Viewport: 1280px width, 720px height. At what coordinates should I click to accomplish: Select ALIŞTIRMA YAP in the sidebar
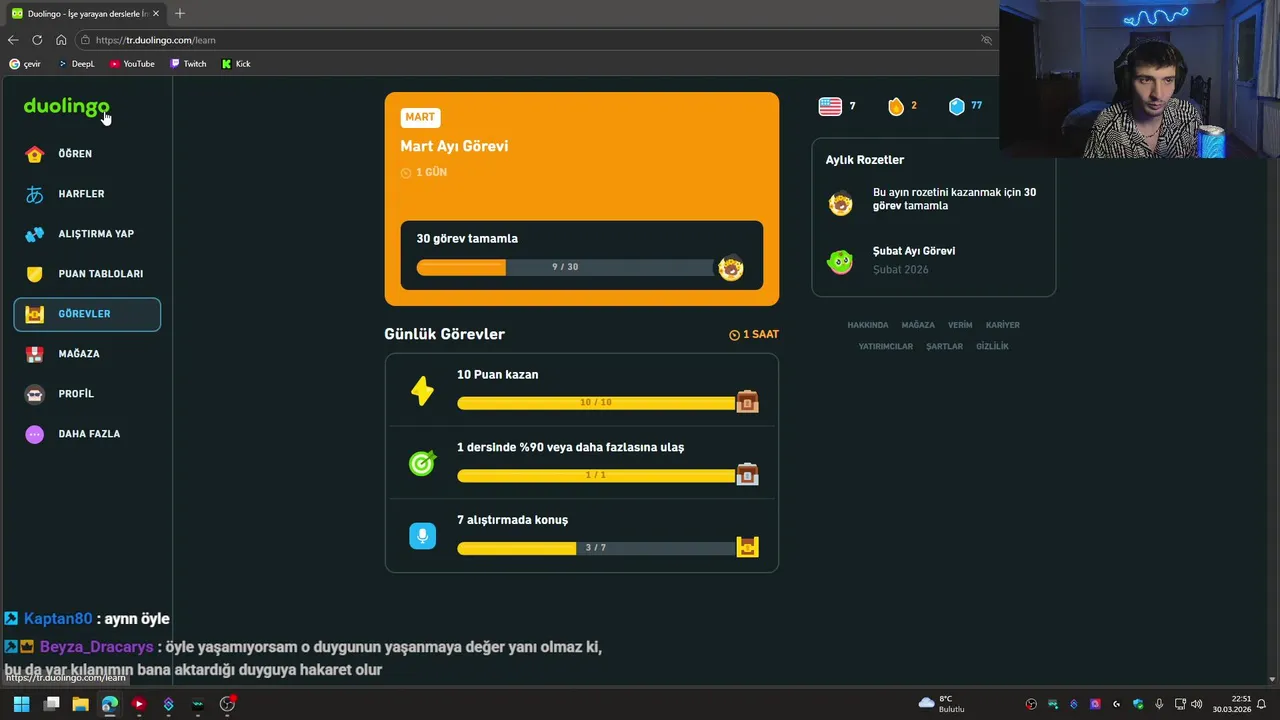pos(87,234)
